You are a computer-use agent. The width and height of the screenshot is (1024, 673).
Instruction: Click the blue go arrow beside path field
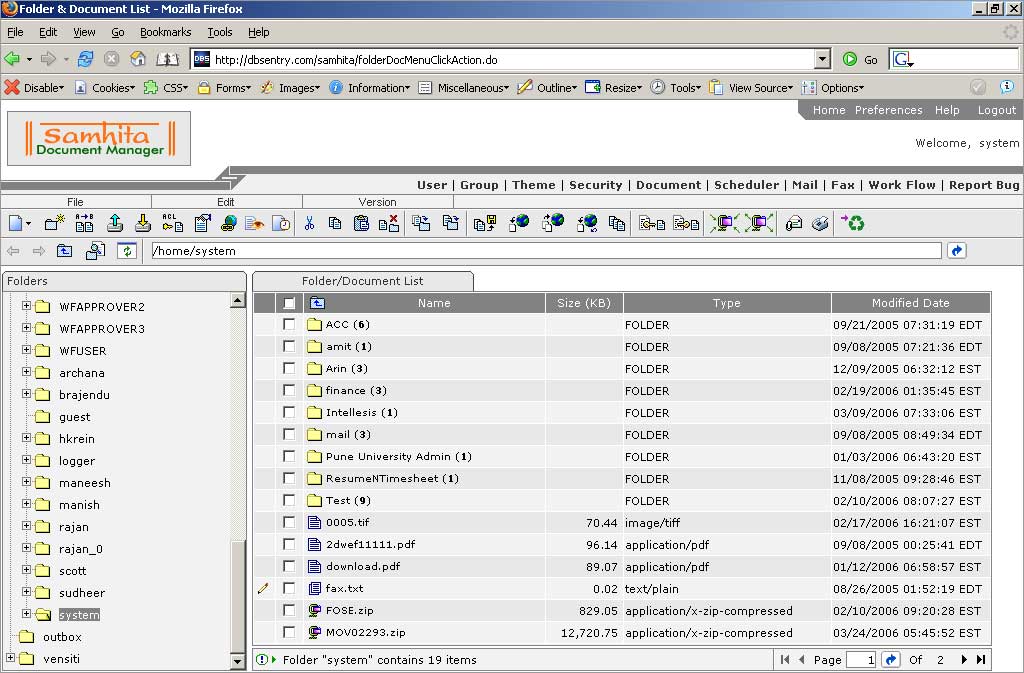pos(957,251)
